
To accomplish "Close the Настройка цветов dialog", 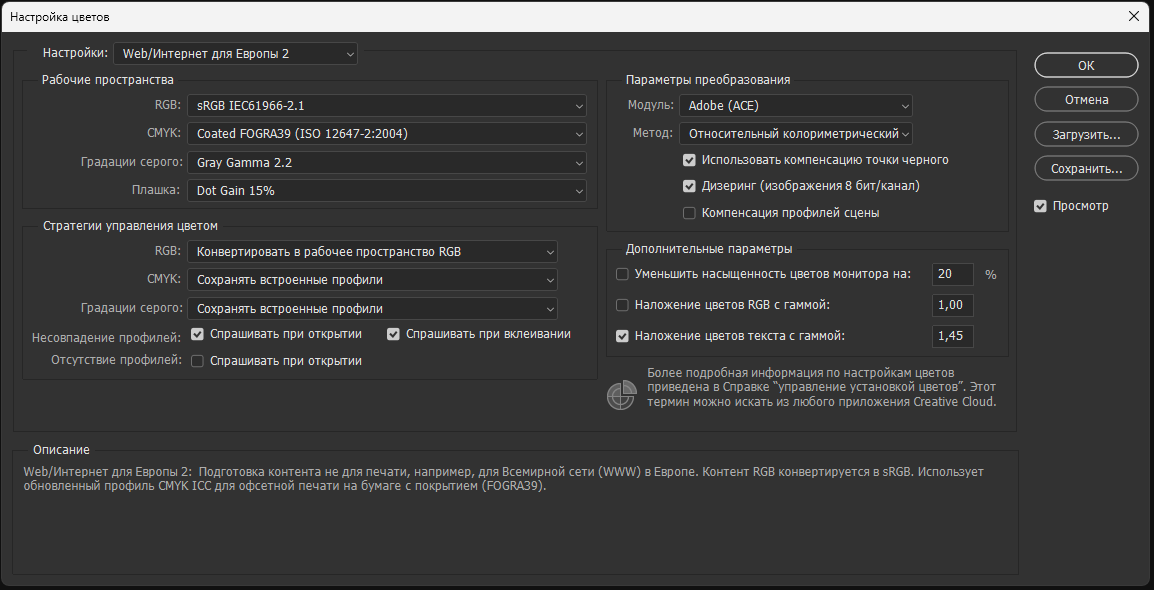I will click(x=1133, y=16).
